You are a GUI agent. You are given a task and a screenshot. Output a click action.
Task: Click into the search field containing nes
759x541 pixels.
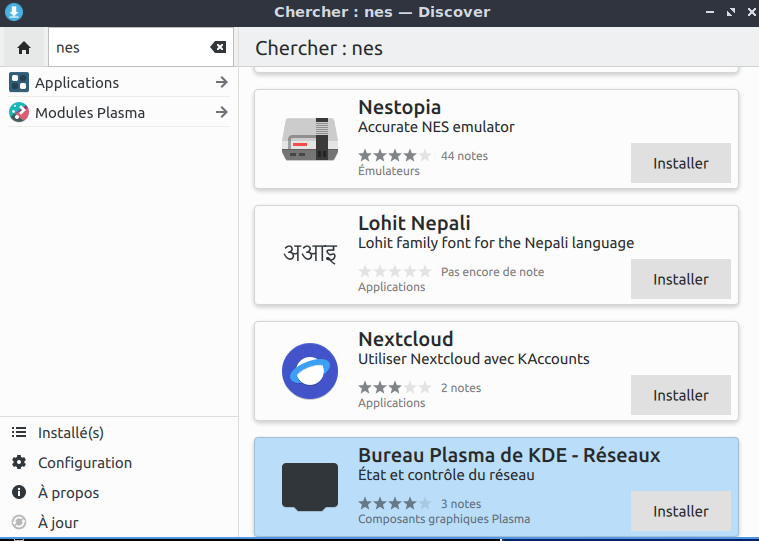(x=125, y=48)
